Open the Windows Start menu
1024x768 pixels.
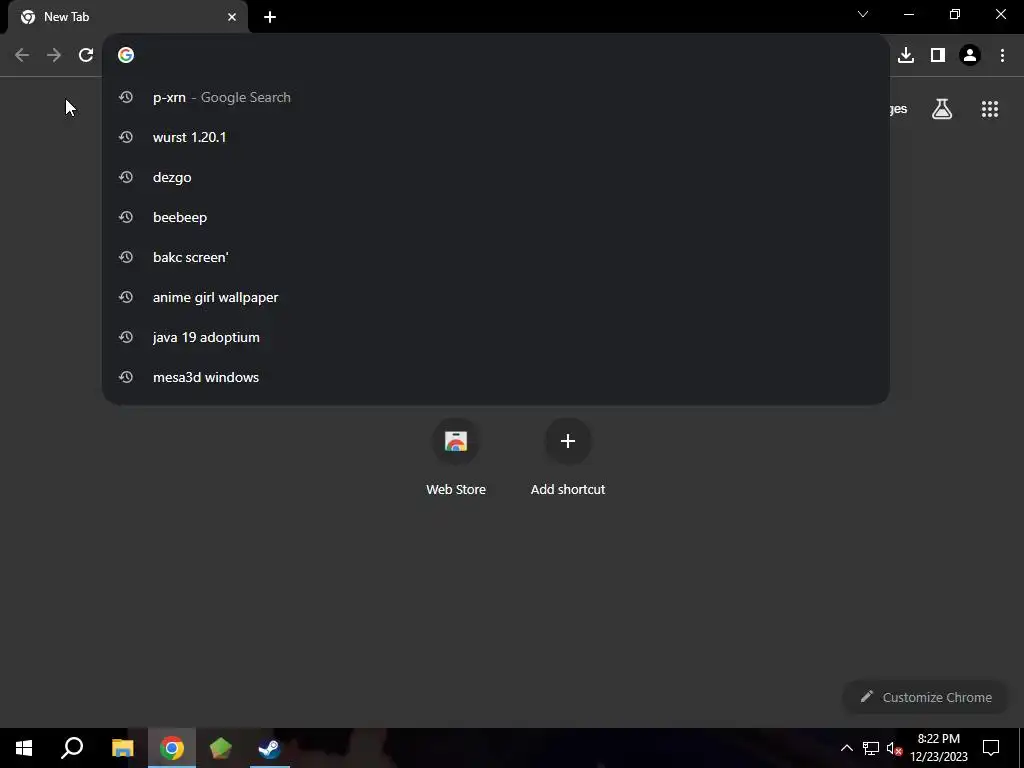click(x=24, y=748)
